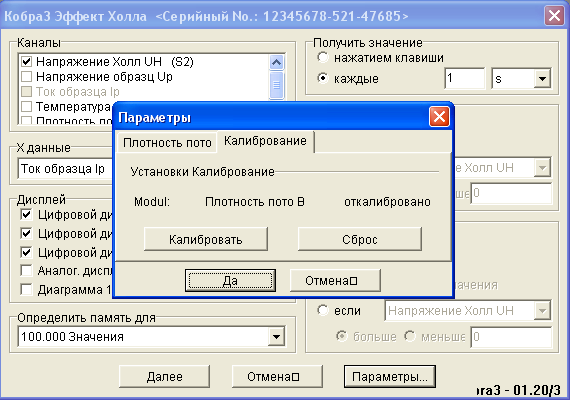Select the если radio button near the bottom
The height and width of the screenshot is (400, 570).
click(x=322, y=311)
